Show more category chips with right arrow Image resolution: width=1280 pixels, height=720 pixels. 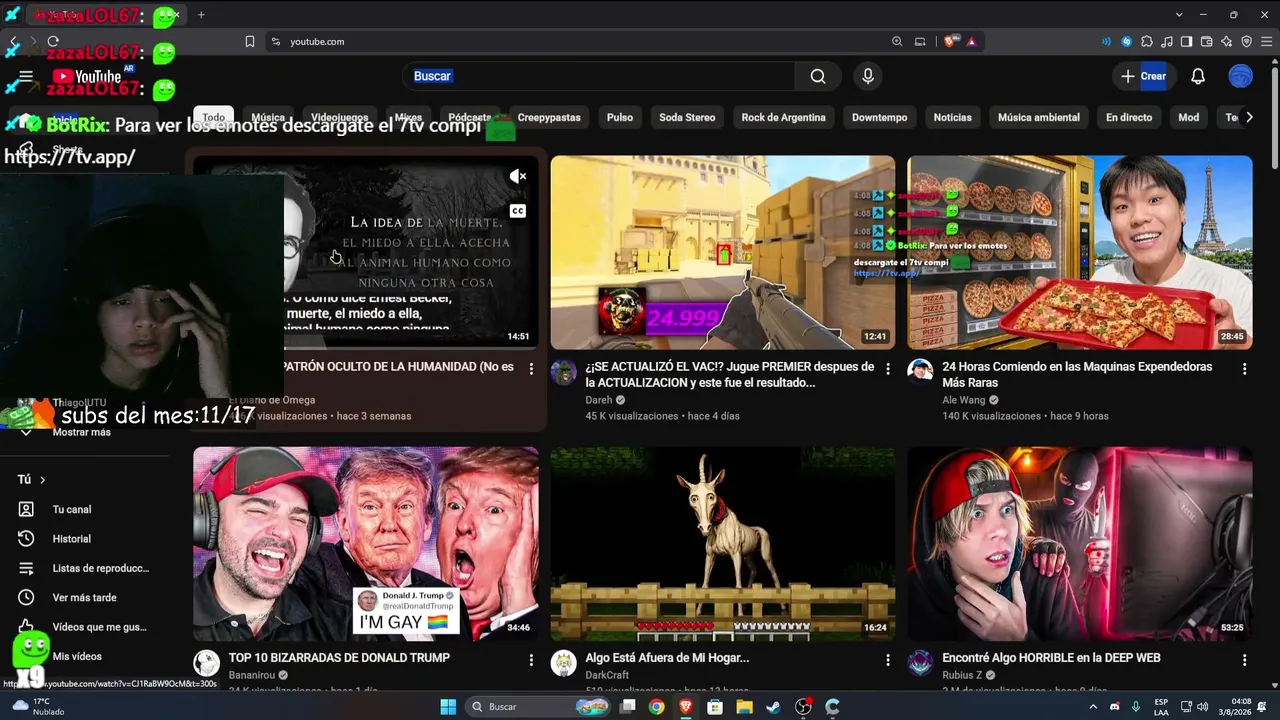tap(1249, 117)
